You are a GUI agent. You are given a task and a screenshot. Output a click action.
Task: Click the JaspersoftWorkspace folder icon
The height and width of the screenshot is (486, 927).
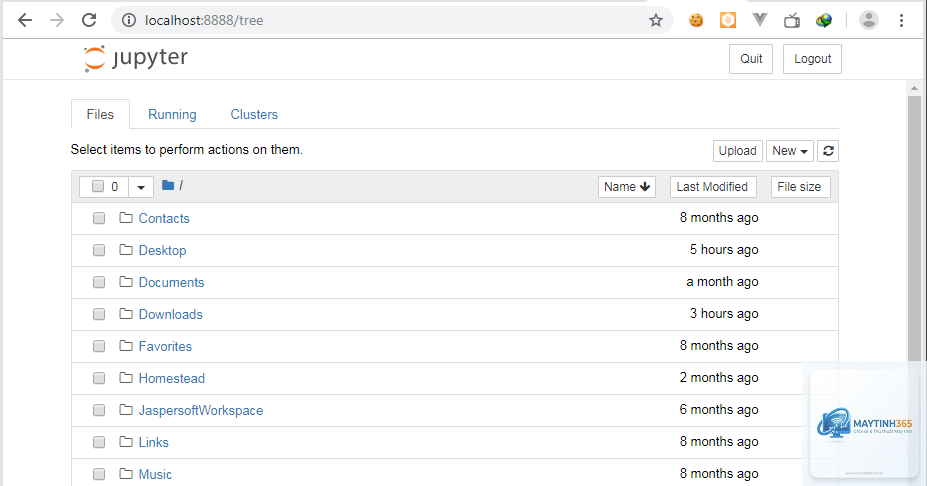[125, 409]
